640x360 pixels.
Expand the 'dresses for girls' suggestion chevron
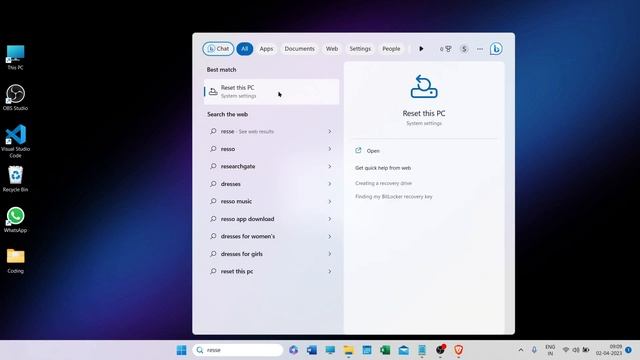tap(329, 254)
